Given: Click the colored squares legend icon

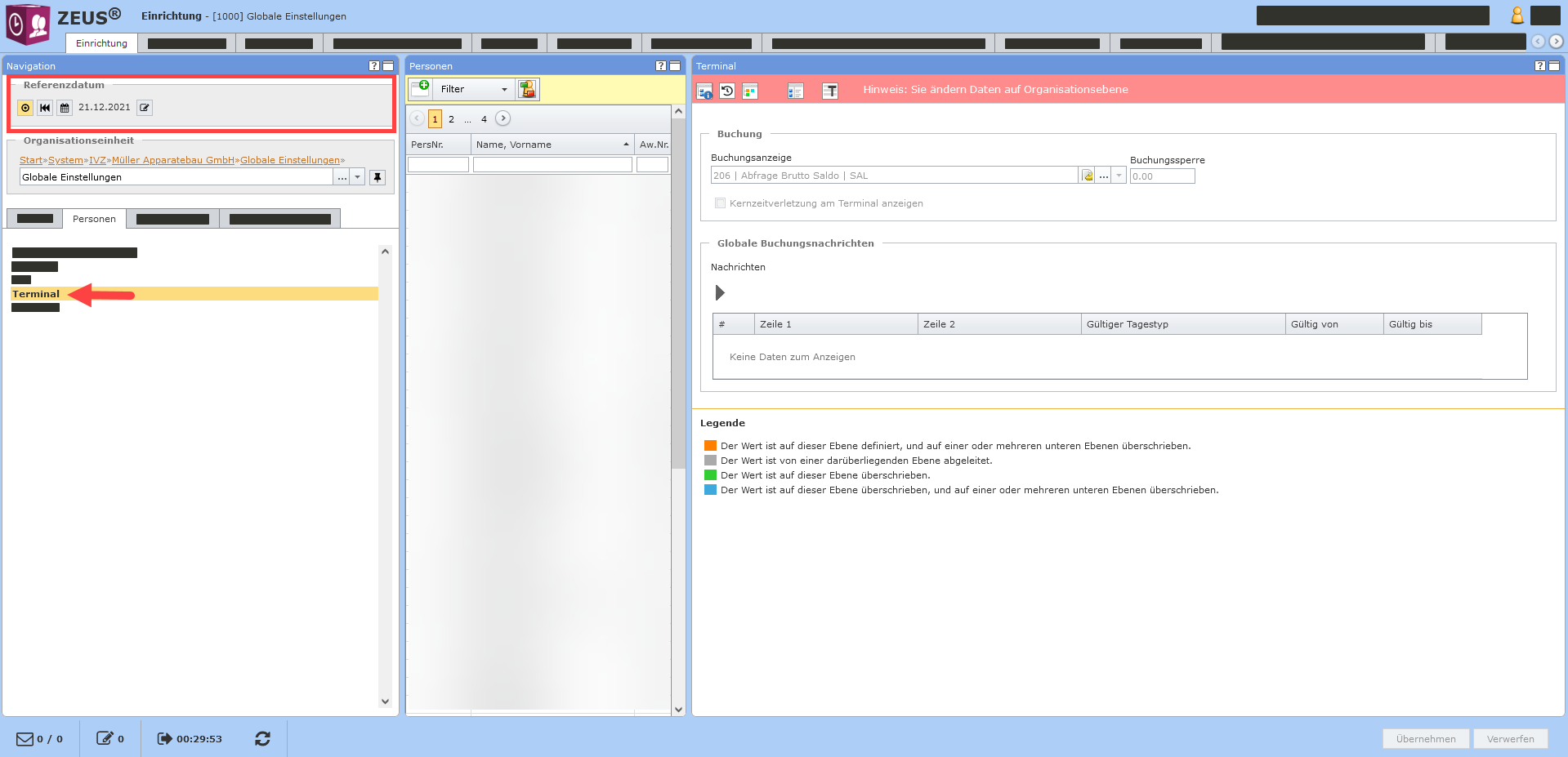Looking at the screenshot, I should coord(750,91).
